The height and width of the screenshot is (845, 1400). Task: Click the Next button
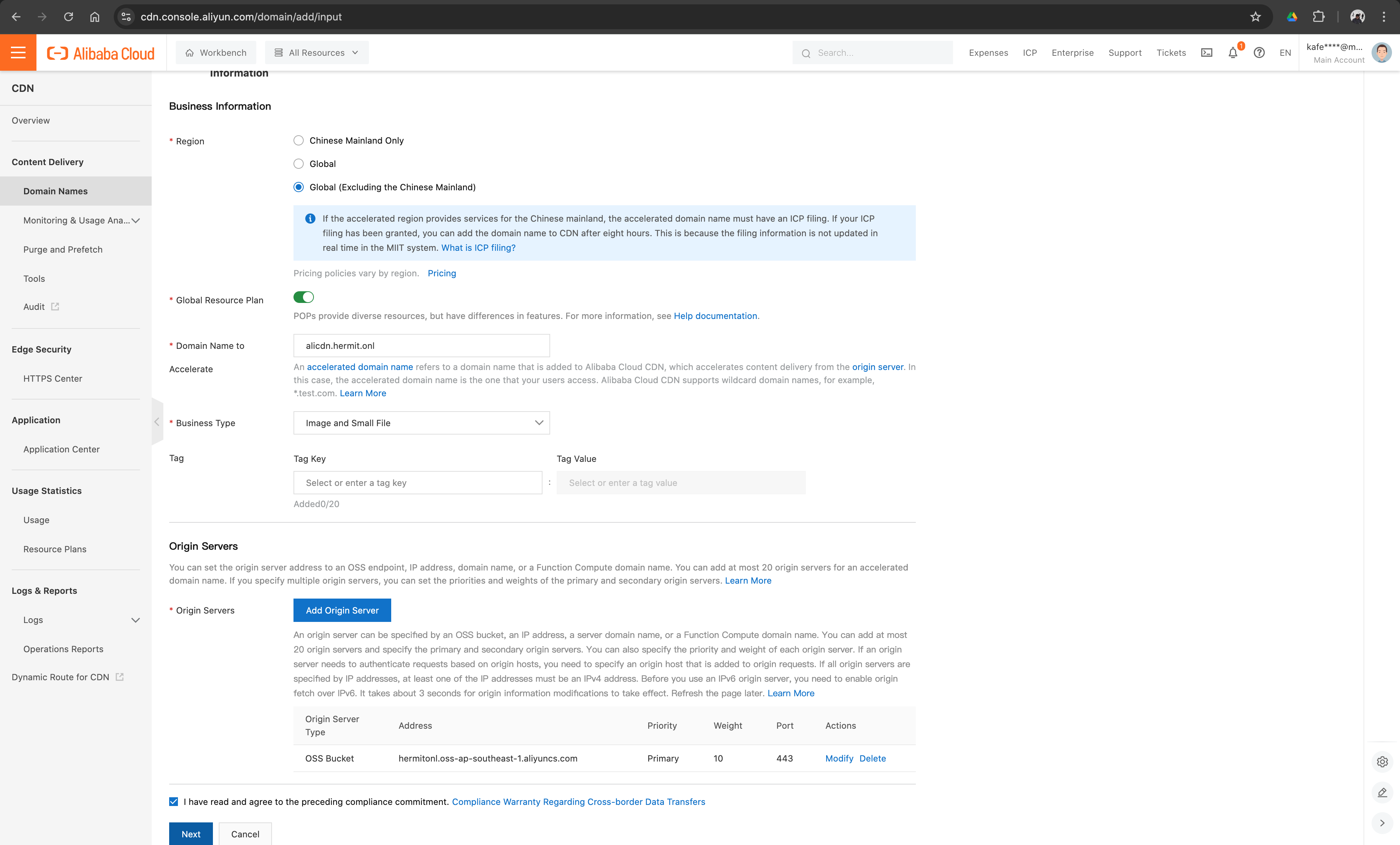(x=191, y=834)
